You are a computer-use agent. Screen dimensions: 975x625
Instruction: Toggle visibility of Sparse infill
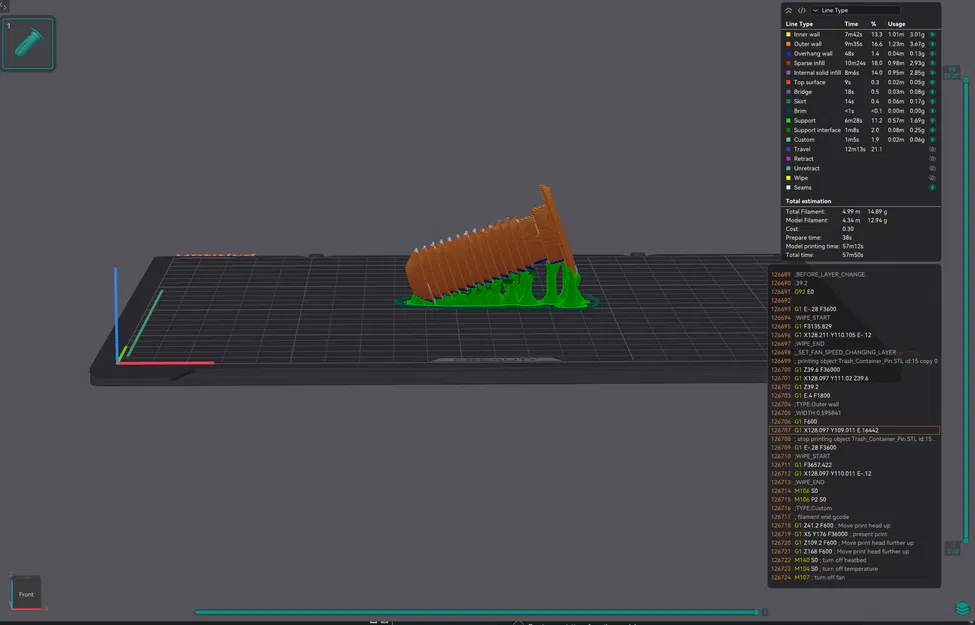click(932, 63)
